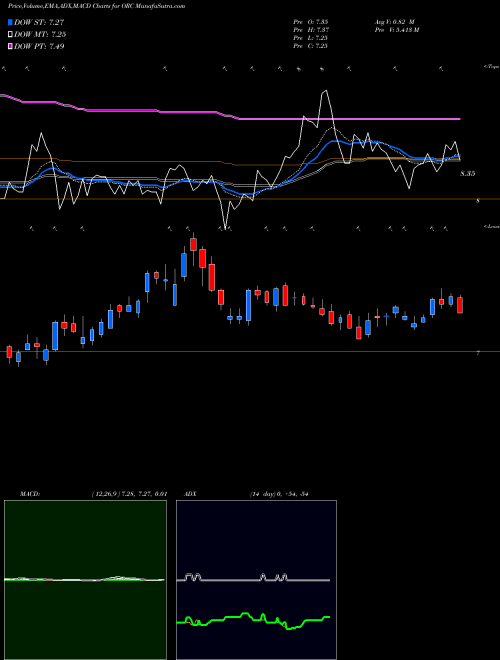This screenshot has width=500, height=660.
Task: Click the magenta DOW PT legend swatch
Action: point(11,46)
